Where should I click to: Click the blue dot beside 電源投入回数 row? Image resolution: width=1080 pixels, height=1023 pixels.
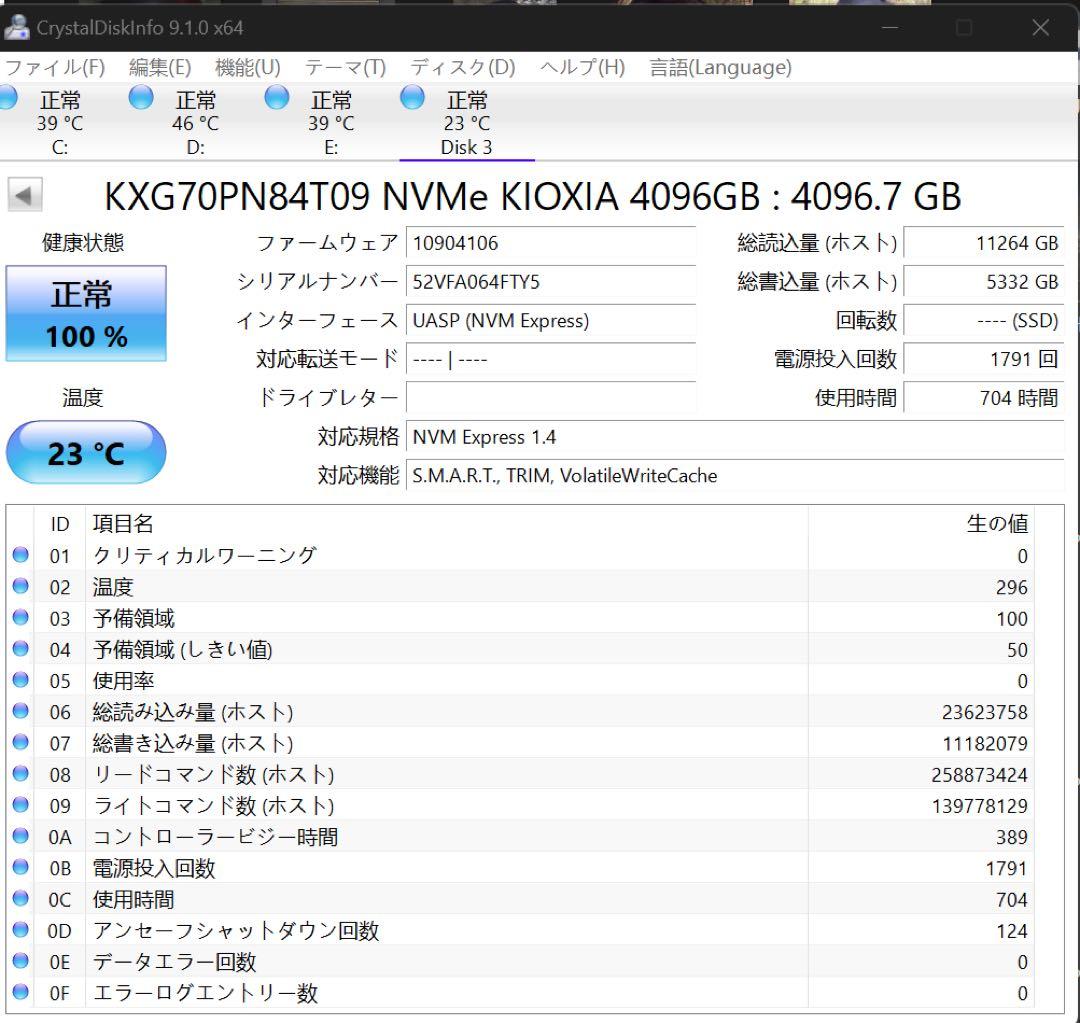pyautogui.click(x=21, y=868)
